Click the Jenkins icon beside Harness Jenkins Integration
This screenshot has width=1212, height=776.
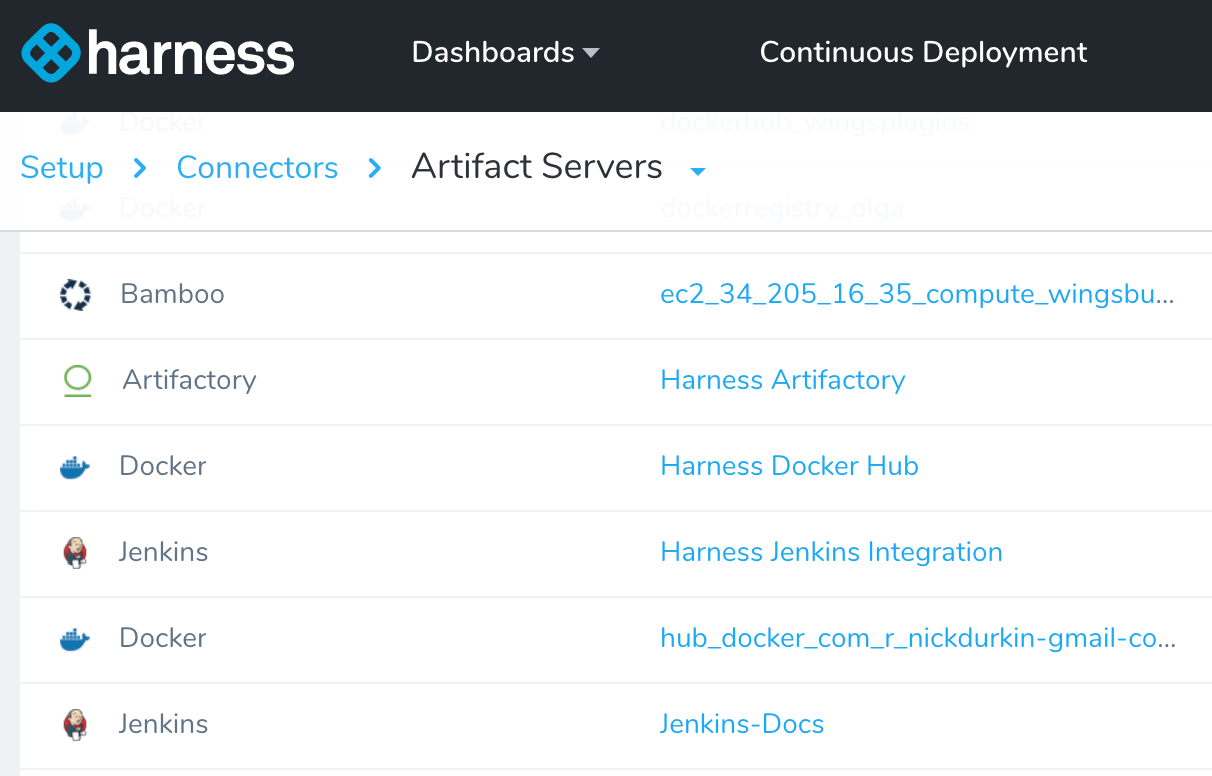point(75,553)
